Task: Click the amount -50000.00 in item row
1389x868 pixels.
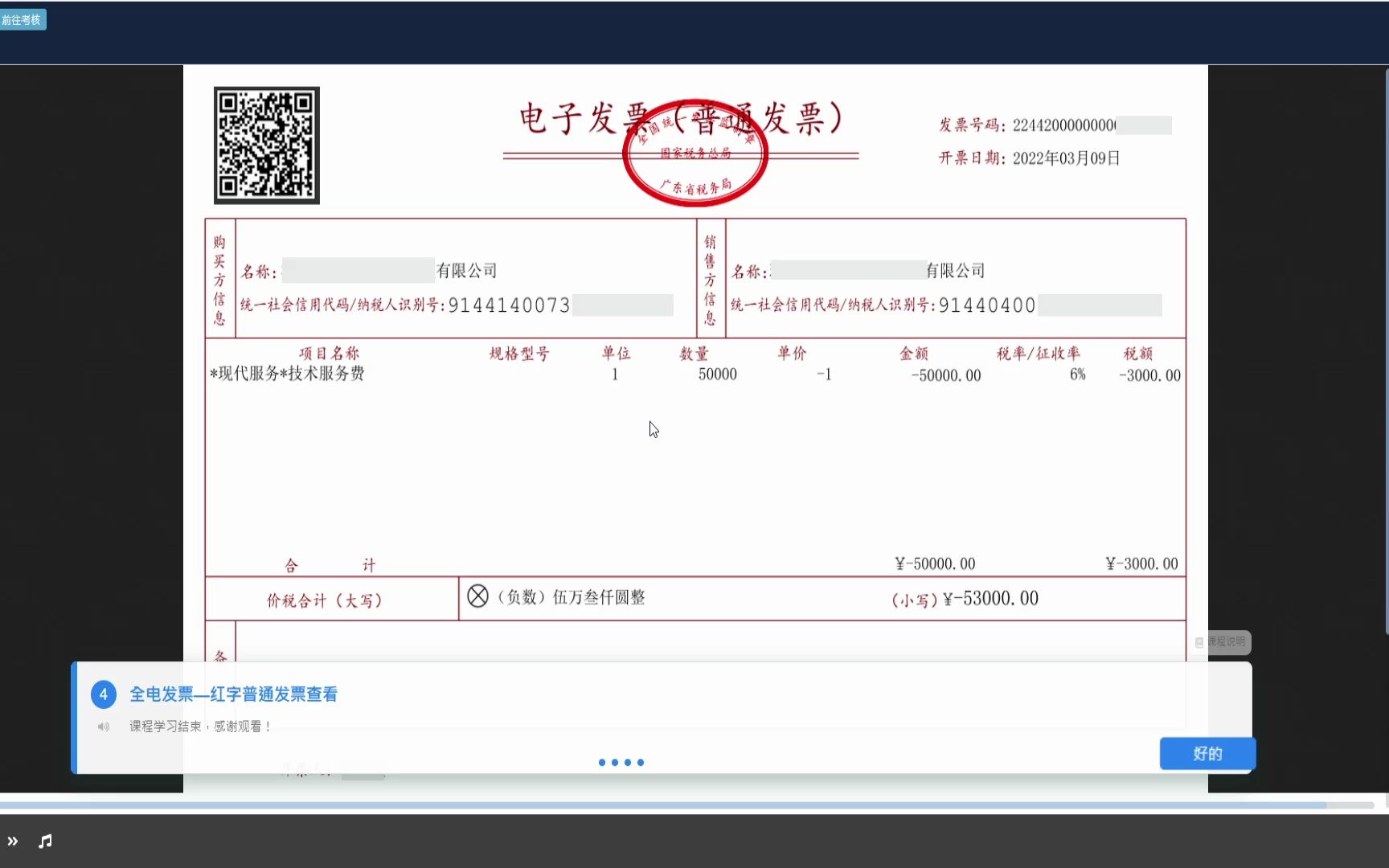Action: click(x=946, y=375)
